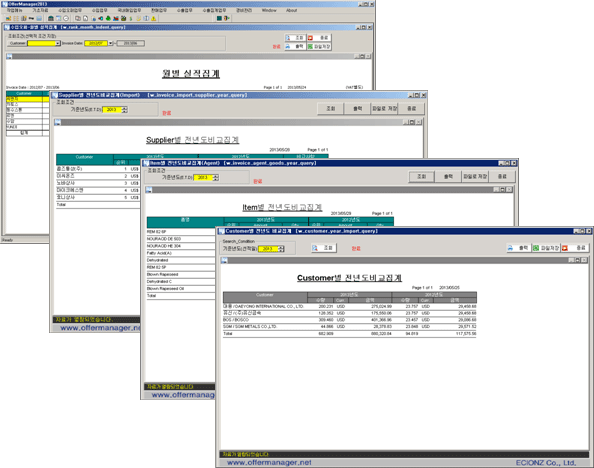Screen dimensions: 594x468
Task: Click the warning triangle toolbar icon
Action: pos(154,18)
